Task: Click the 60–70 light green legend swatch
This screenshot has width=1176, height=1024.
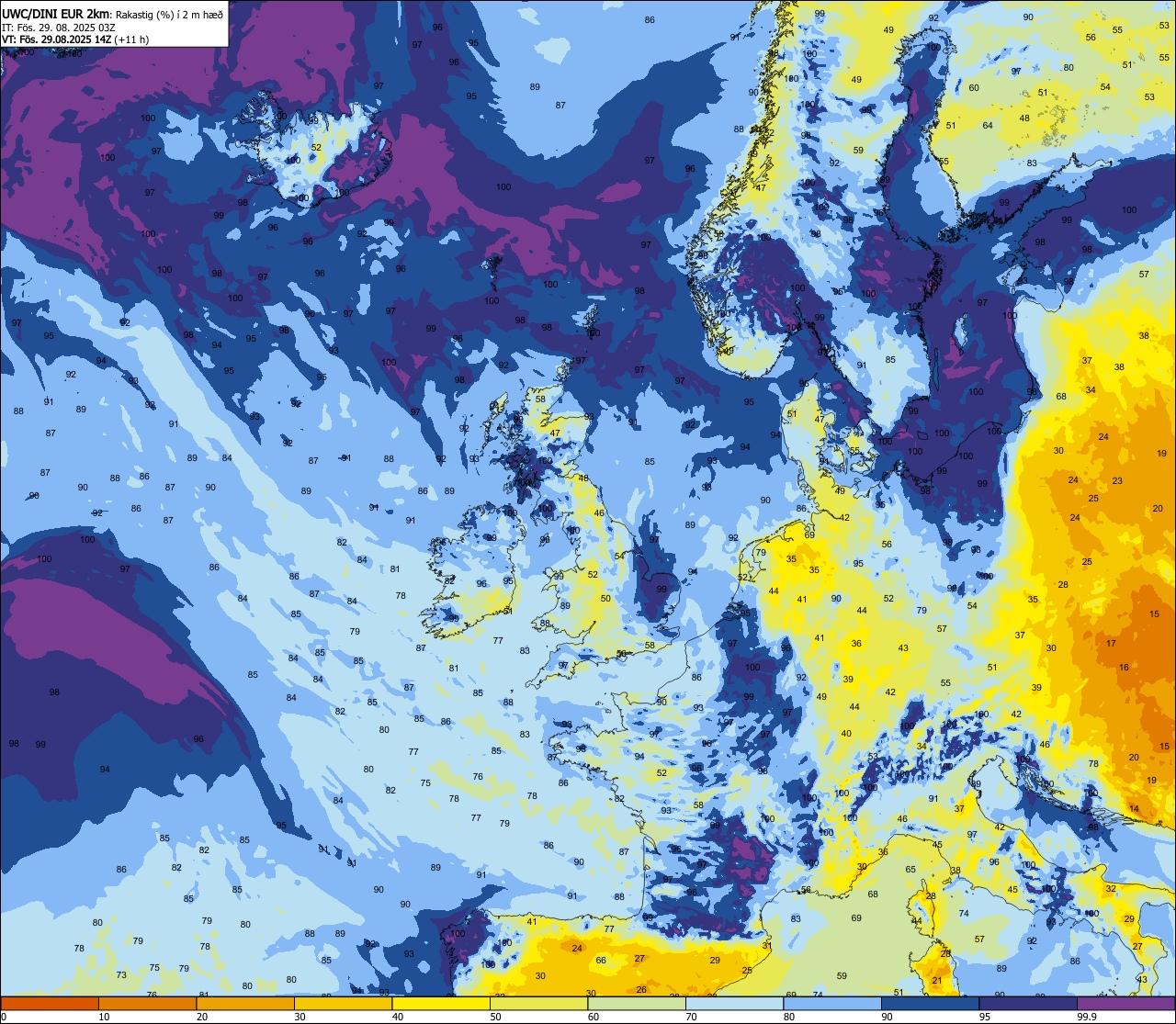Action: click(x=636, y=1004)
